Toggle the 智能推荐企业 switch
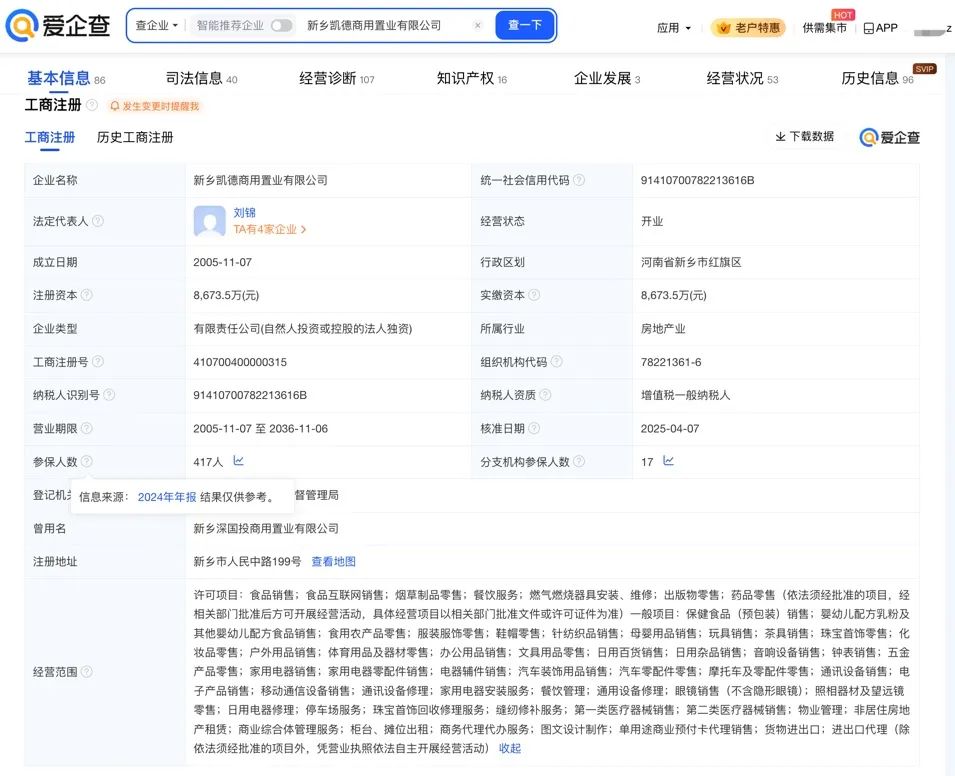The height and width of the screenshot is (776, 955). pos(281,26)
